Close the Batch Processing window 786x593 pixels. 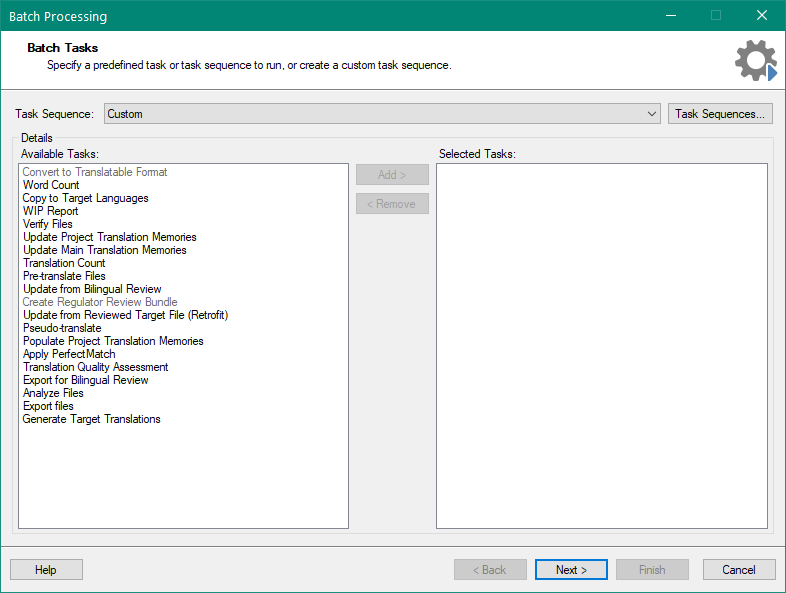tap(761, 16)
